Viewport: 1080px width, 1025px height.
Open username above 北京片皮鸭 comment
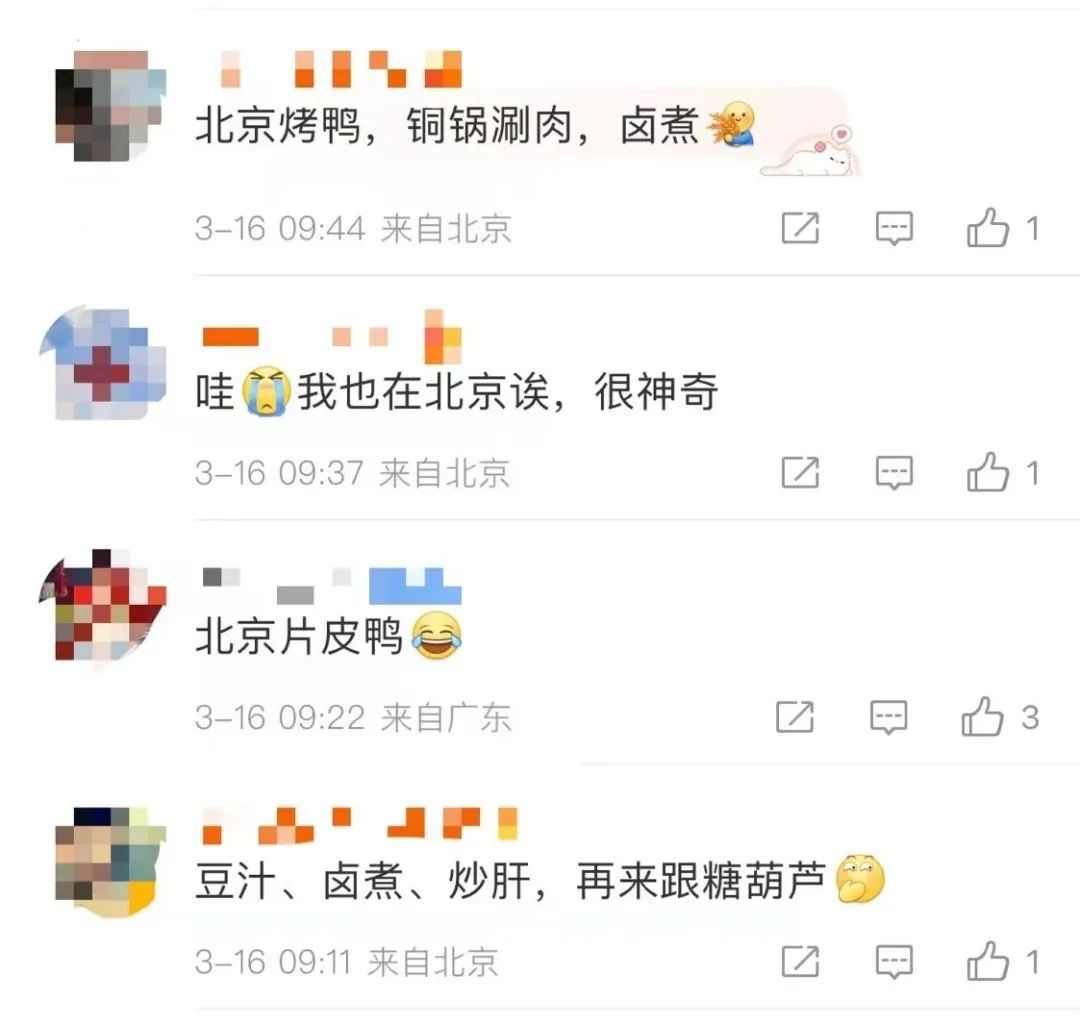332,586
